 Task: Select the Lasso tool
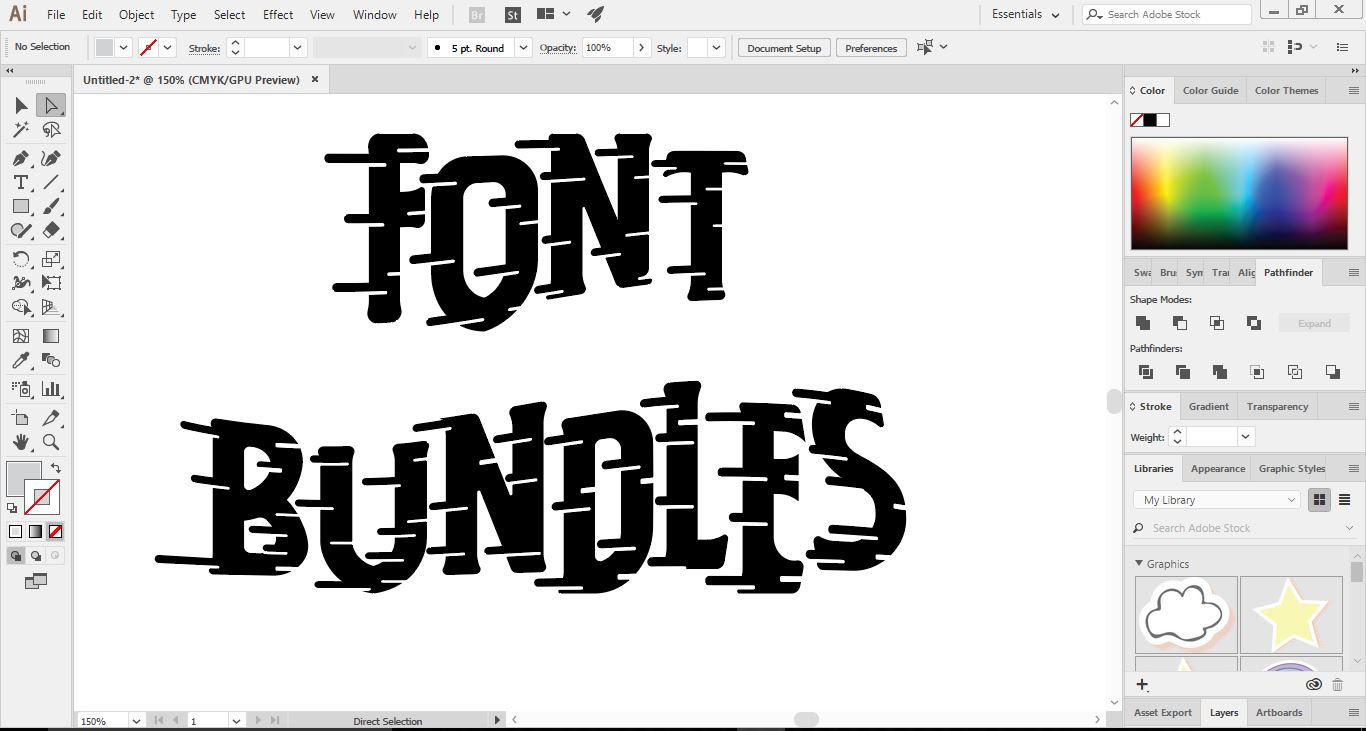[51, 130]
